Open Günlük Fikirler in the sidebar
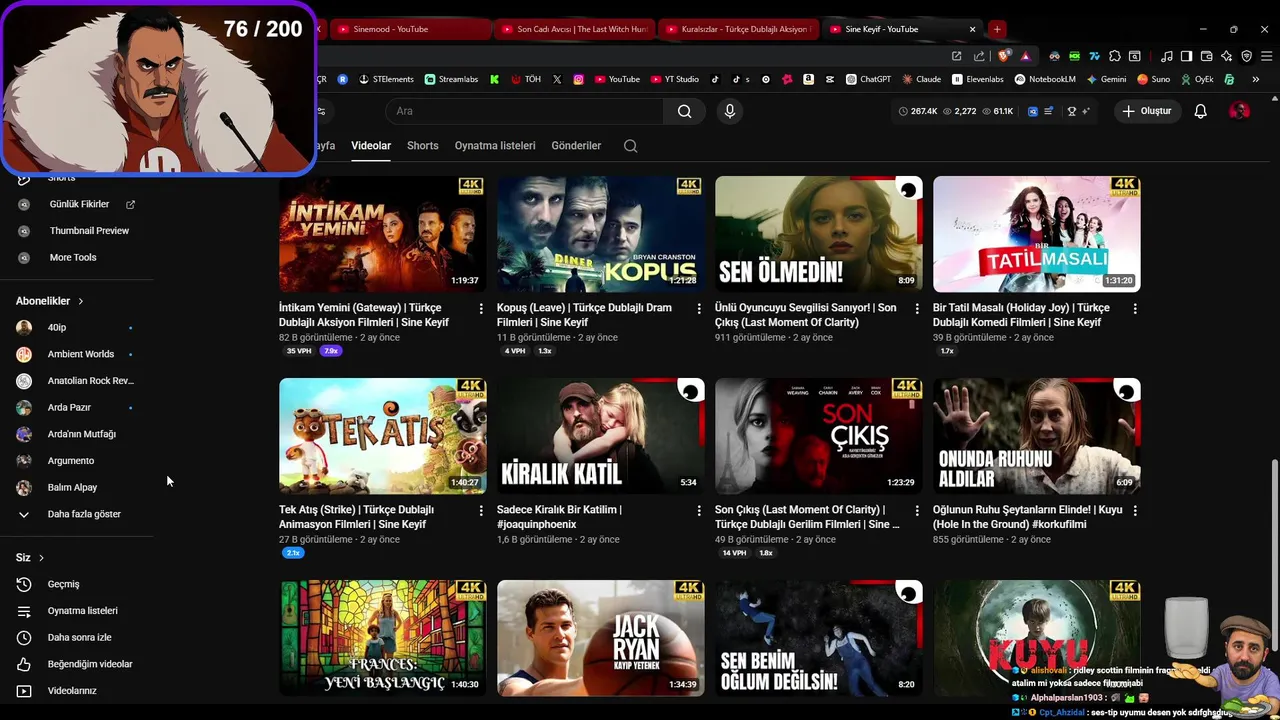Image resolution: width=1280 pixels, height=720 pixels. [x=78, y=204]
